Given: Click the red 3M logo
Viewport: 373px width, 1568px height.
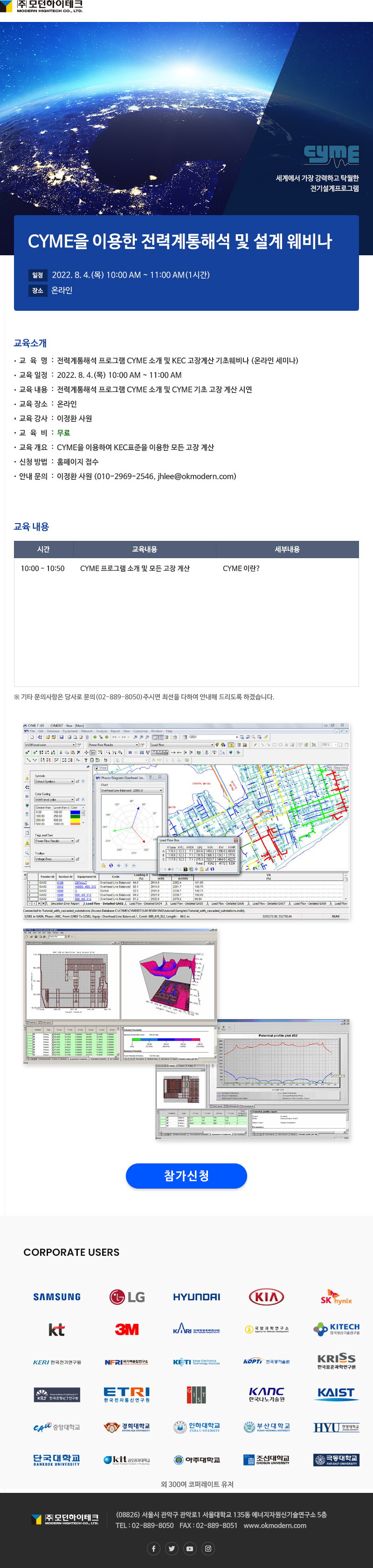Looking at the screenshot, I should click(x=126, y=1330).
